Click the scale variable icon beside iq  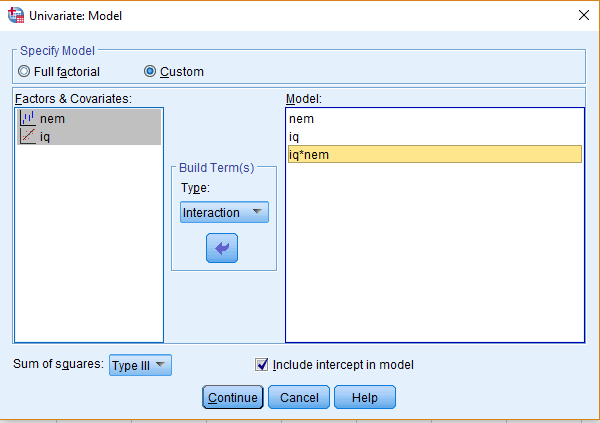28,136
